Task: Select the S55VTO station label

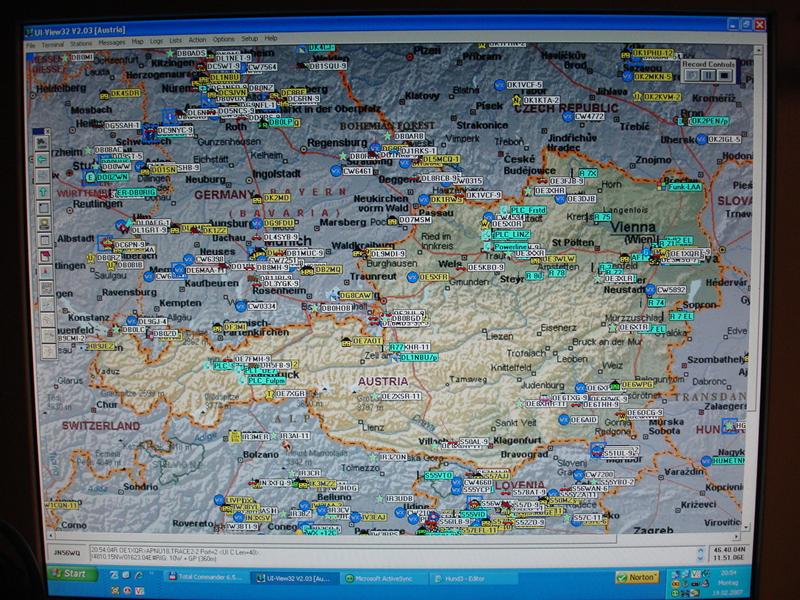Action: point(438,475)
